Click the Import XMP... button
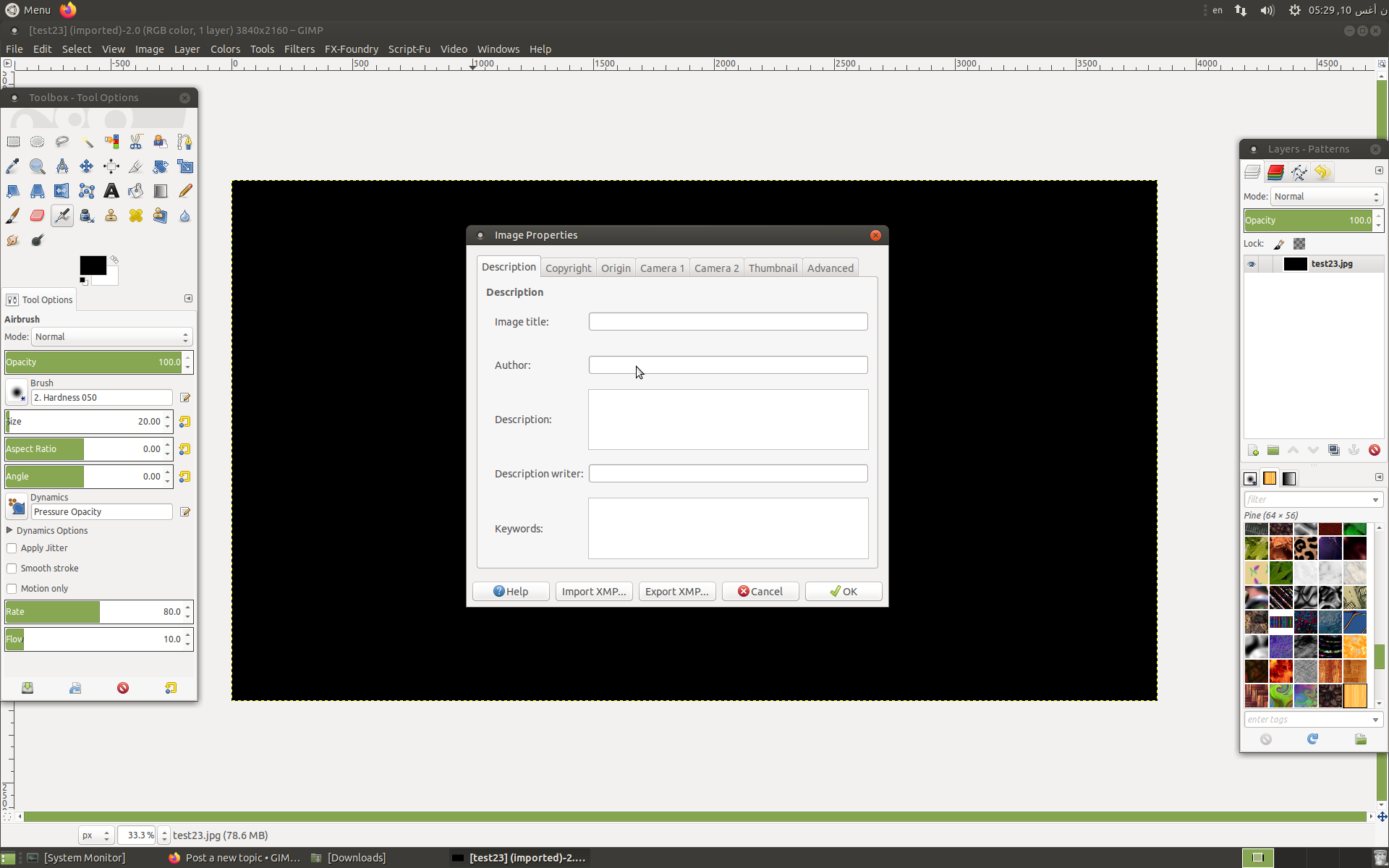This screenshot has height=868, width=1389. [x=594, y=592]
